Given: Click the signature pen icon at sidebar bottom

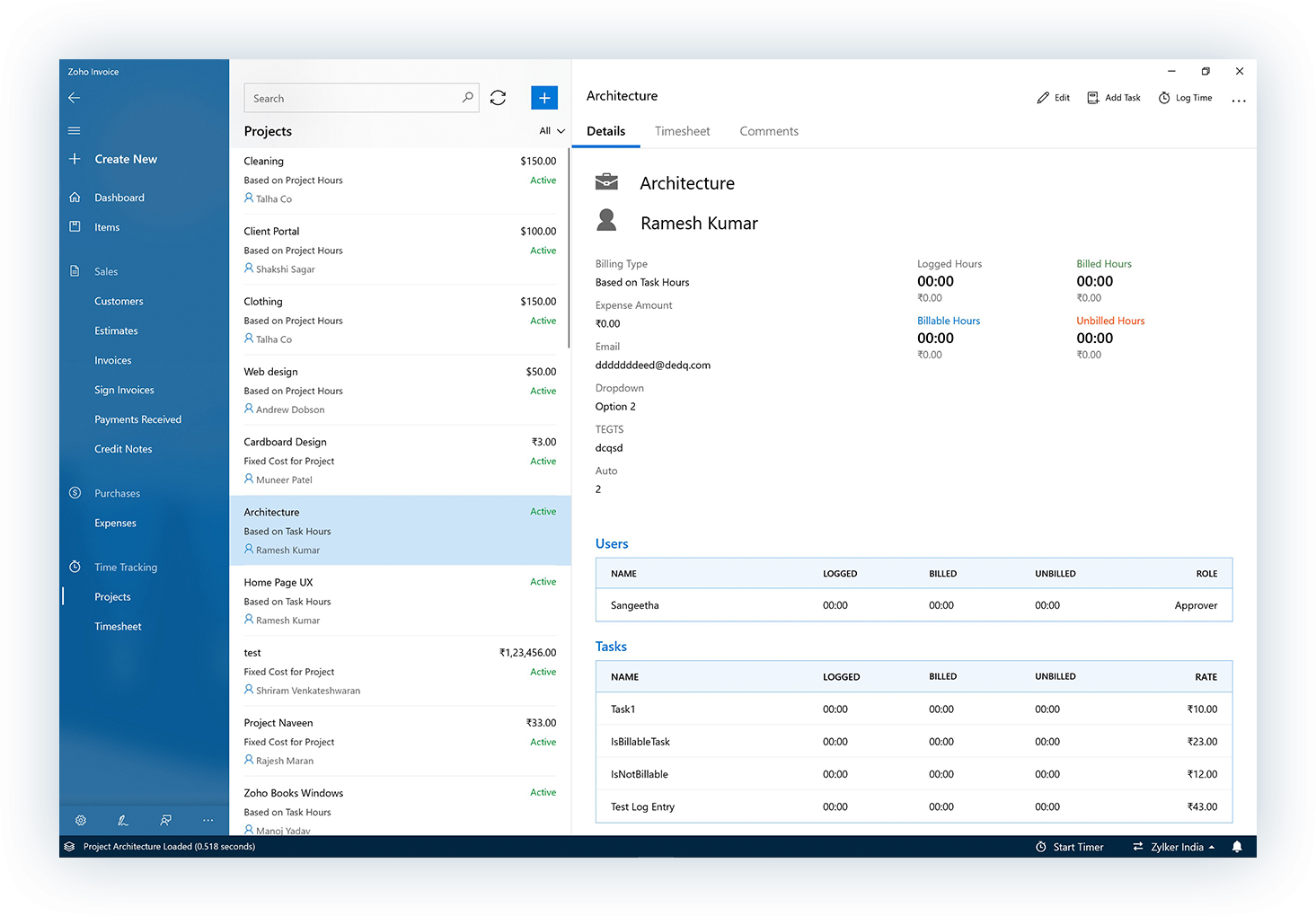Looking at the screenshot, I should point(123,820).
